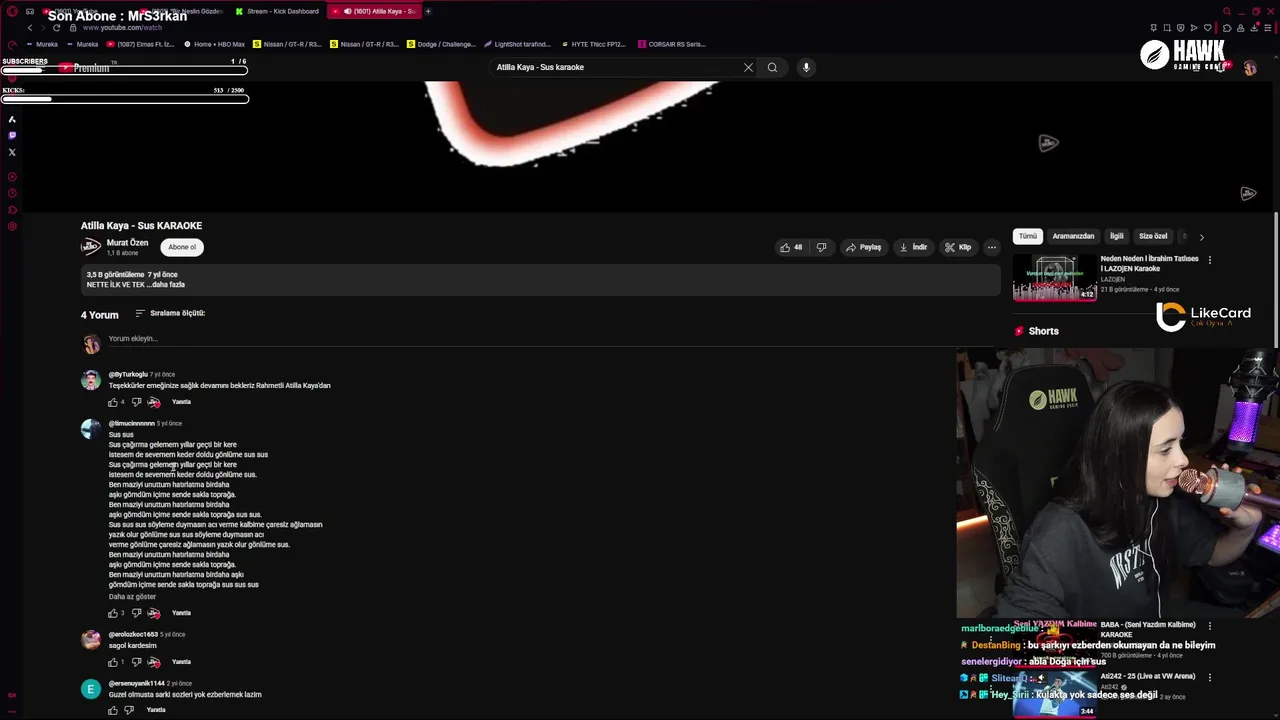
Task: Dislike the video with thumbs-down
Action: pos(821,247)
